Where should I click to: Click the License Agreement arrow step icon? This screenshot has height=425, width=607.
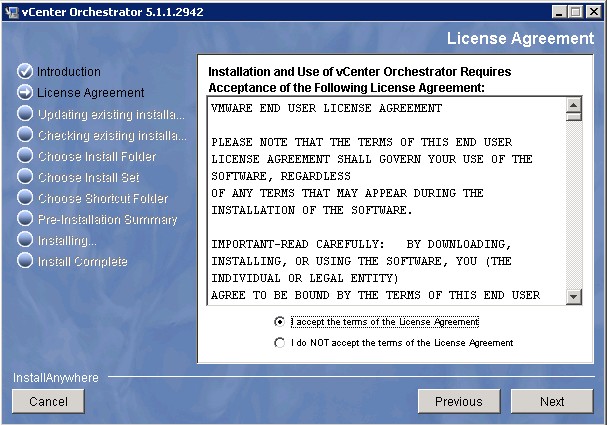(x=25, y=93)
